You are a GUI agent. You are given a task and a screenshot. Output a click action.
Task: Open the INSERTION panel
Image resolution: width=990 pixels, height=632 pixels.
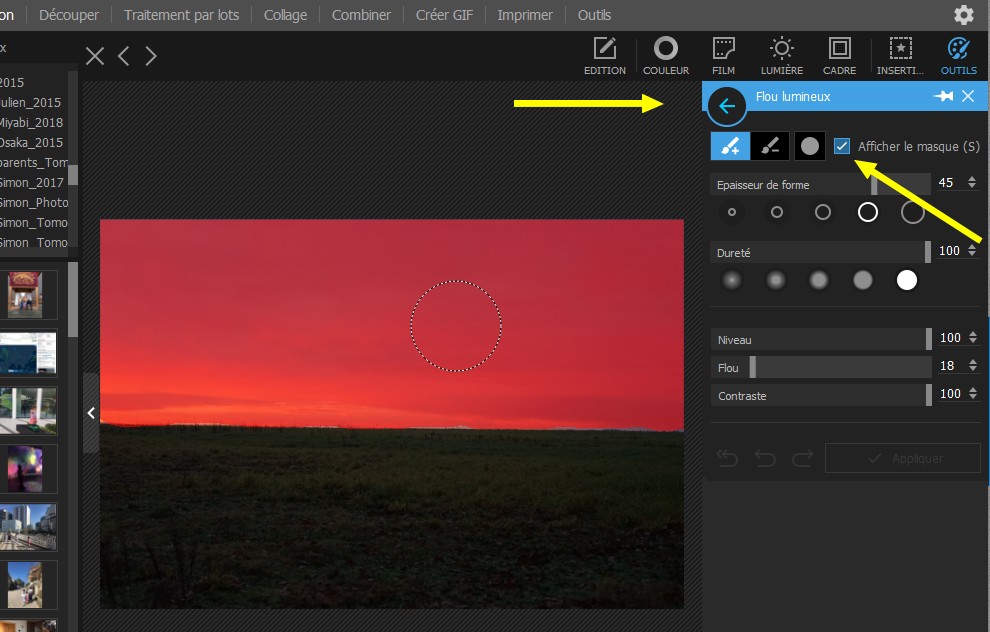[x=900, y=56]
